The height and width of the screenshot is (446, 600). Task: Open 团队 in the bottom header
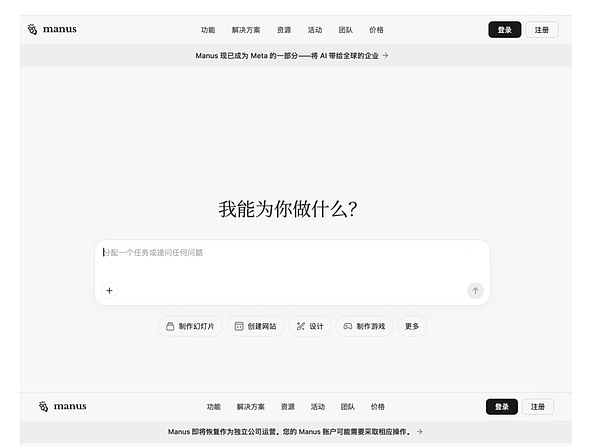pyautogui.click(x=347, y=407)
